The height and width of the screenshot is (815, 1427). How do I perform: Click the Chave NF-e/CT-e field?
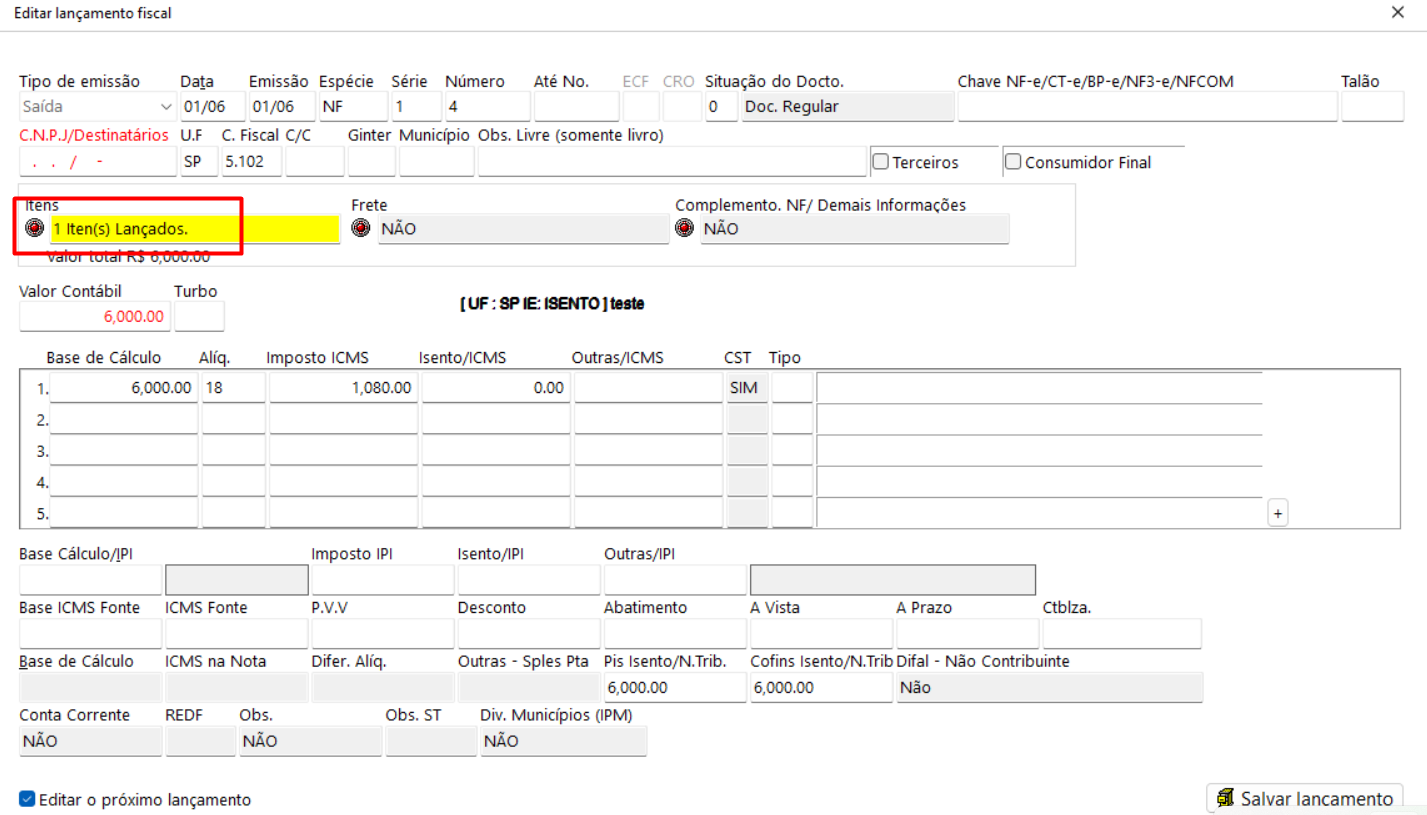(x=1147, y=106)
